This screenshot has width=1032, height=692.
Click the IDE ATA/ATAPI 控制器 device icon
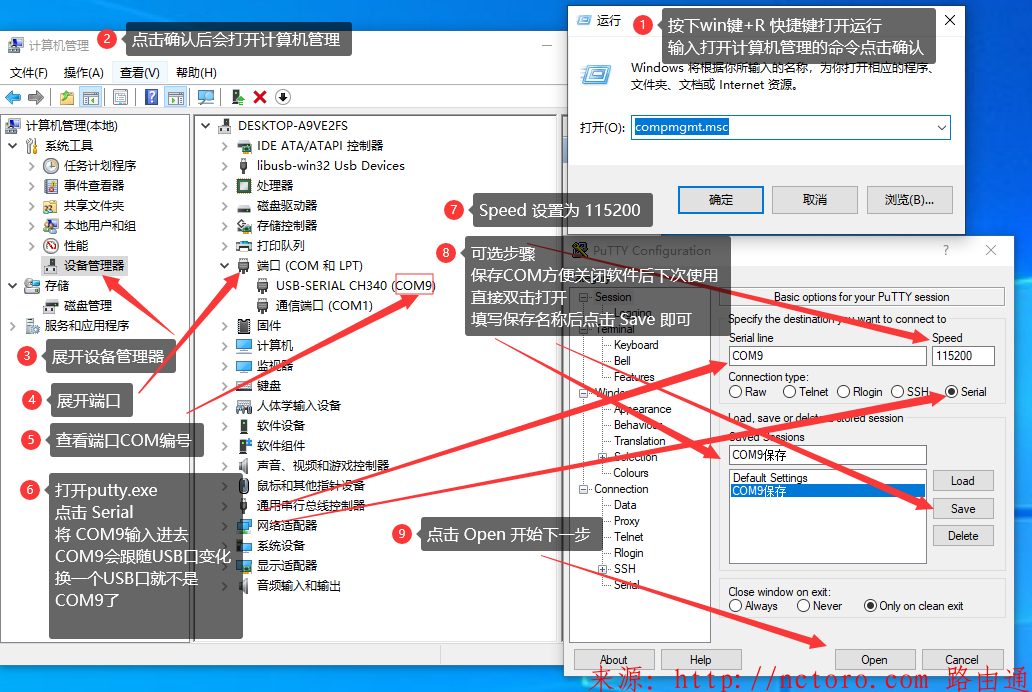click(x=244, y=146)
